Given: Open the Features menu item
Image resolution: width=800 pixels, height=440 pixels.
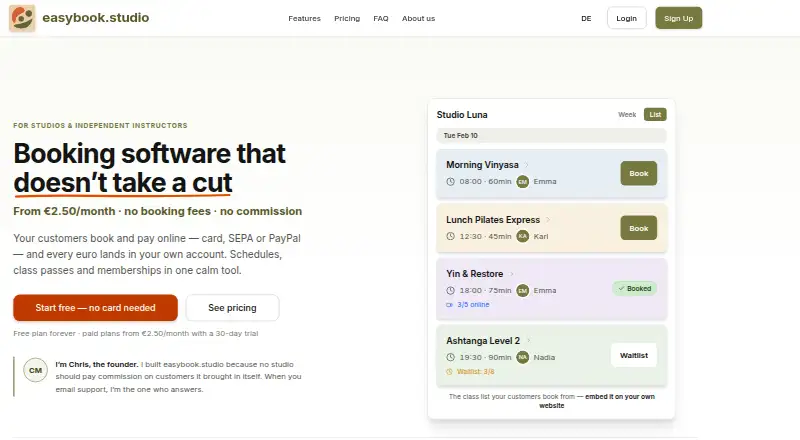Looking at the screenshot, I should 304,18.
